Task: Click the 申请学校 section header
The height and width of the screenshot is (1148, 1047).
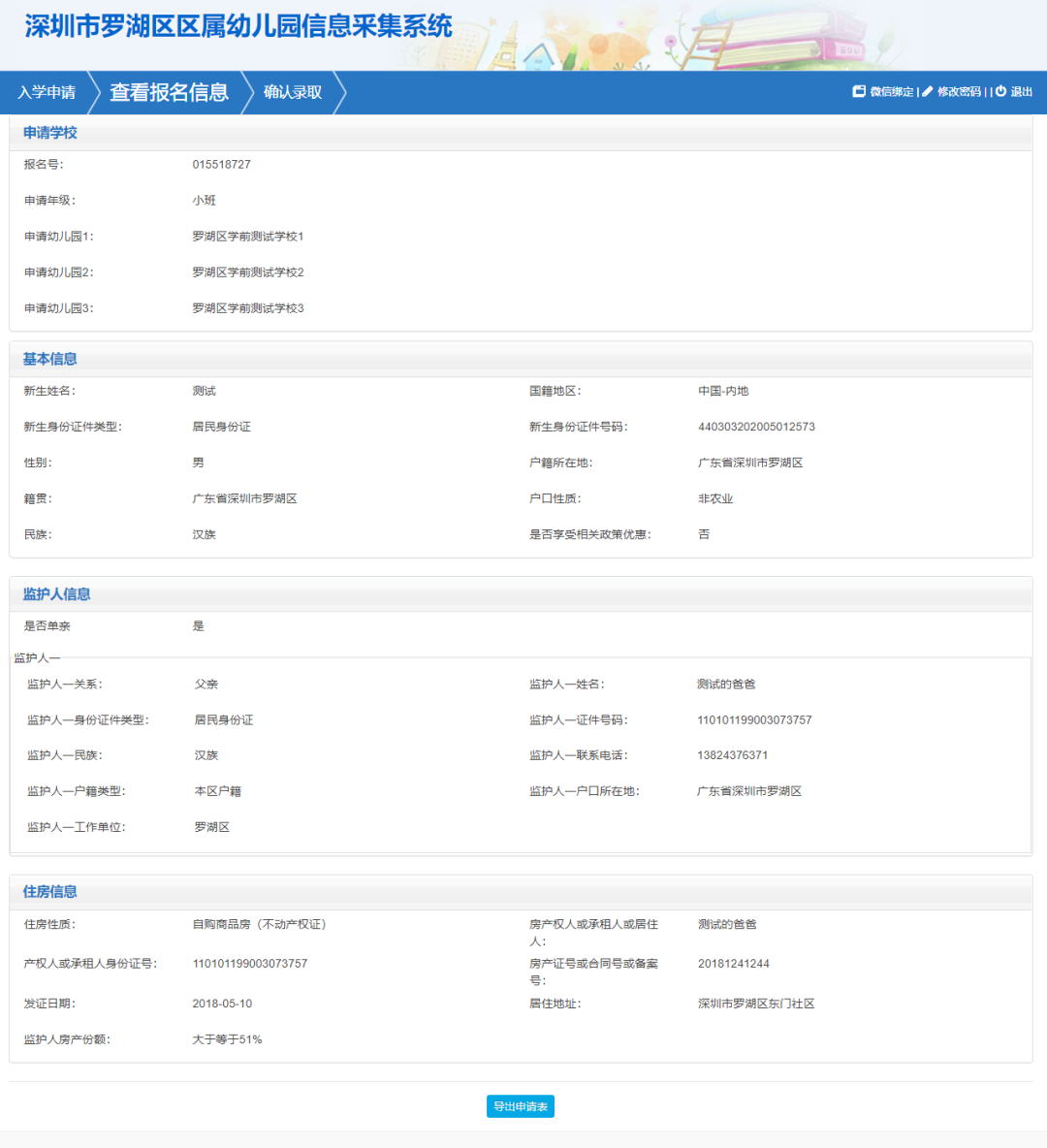Action: (x=49, y=132)
